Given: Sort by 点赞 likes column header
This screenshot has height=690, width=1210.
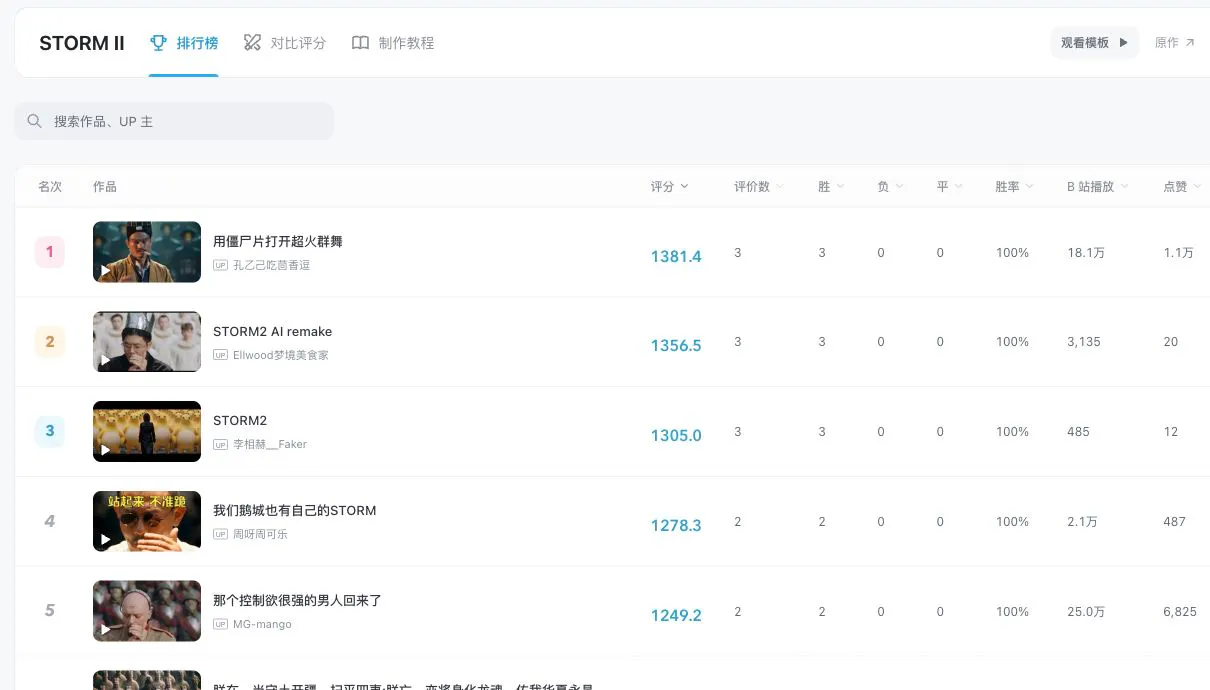Looking at the screenshot, I should click(1182, 187).
